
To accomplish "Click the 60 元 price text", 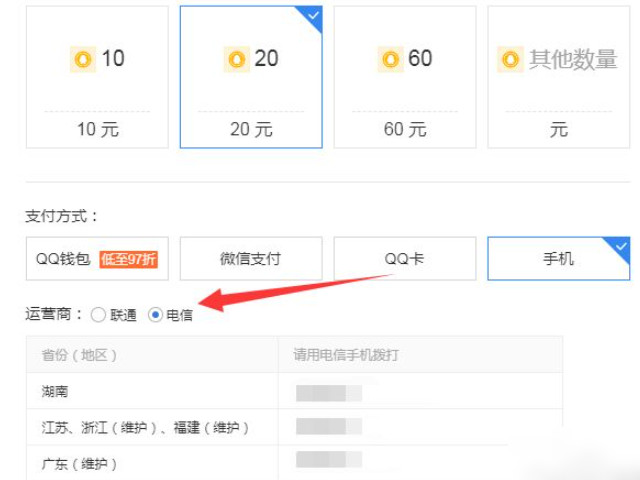I will point(405,129).
